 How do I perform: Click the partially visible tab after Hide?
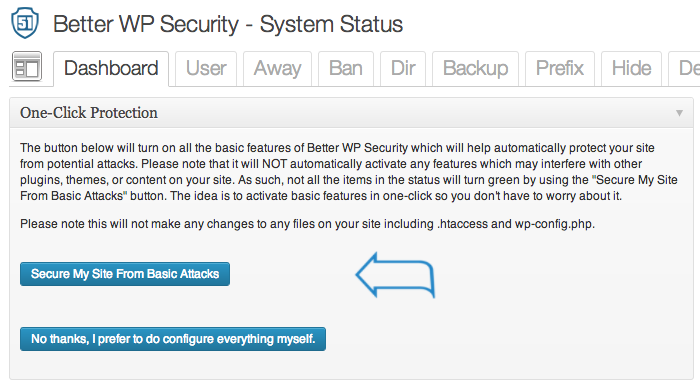tap(685, 68)
